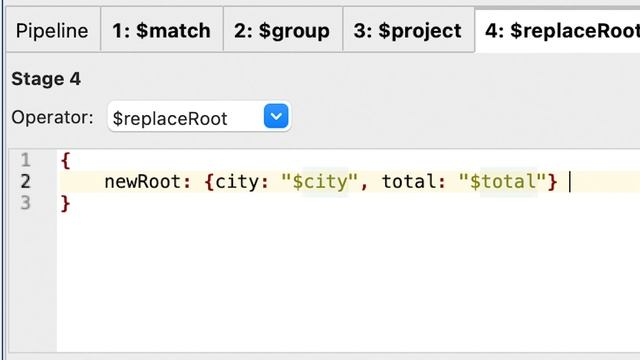Screen dimensions: 640x360
Task: Click the blue chevron of Operator combo box
Action: click(x=276, y=116)
